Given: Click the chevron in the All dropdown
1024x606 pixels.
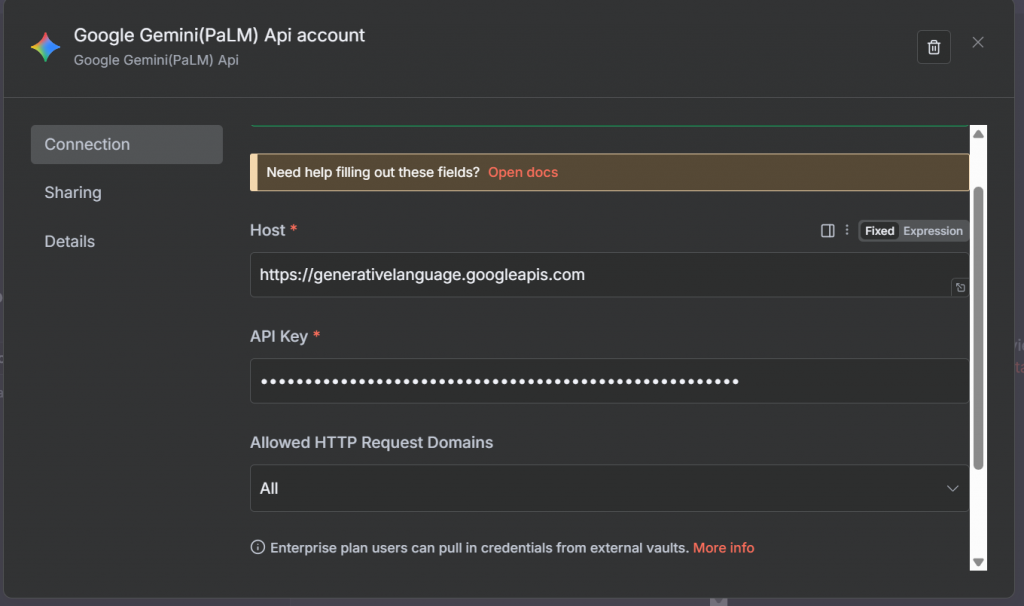Looking at the screenshot, I should point(952,488).
